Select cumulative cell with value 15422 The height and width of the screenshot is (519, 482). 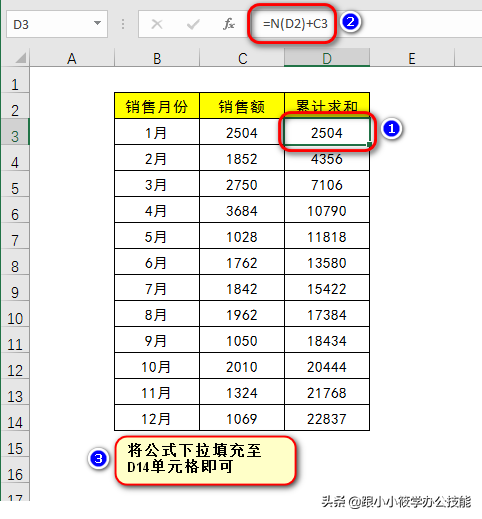point(327,288)
